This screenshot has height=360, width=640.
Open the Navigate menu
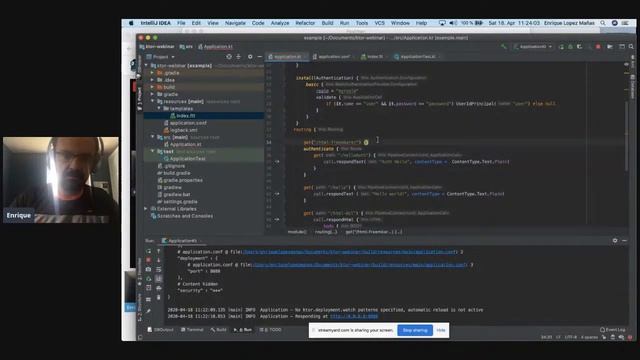tap(235, 23)
